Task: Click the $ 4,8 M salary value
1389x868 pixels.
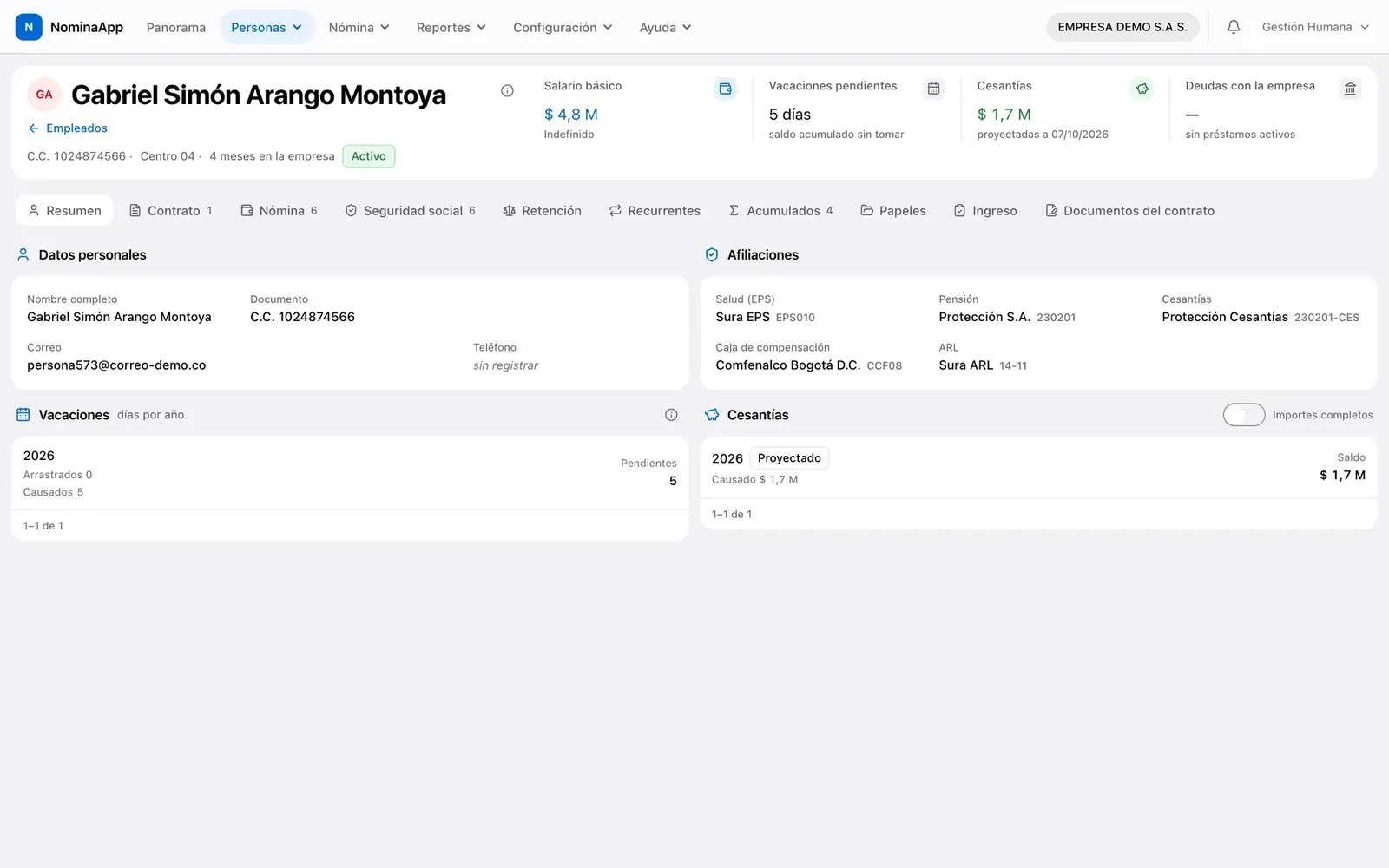Action: pyautogui.click(x=571, y=115)
